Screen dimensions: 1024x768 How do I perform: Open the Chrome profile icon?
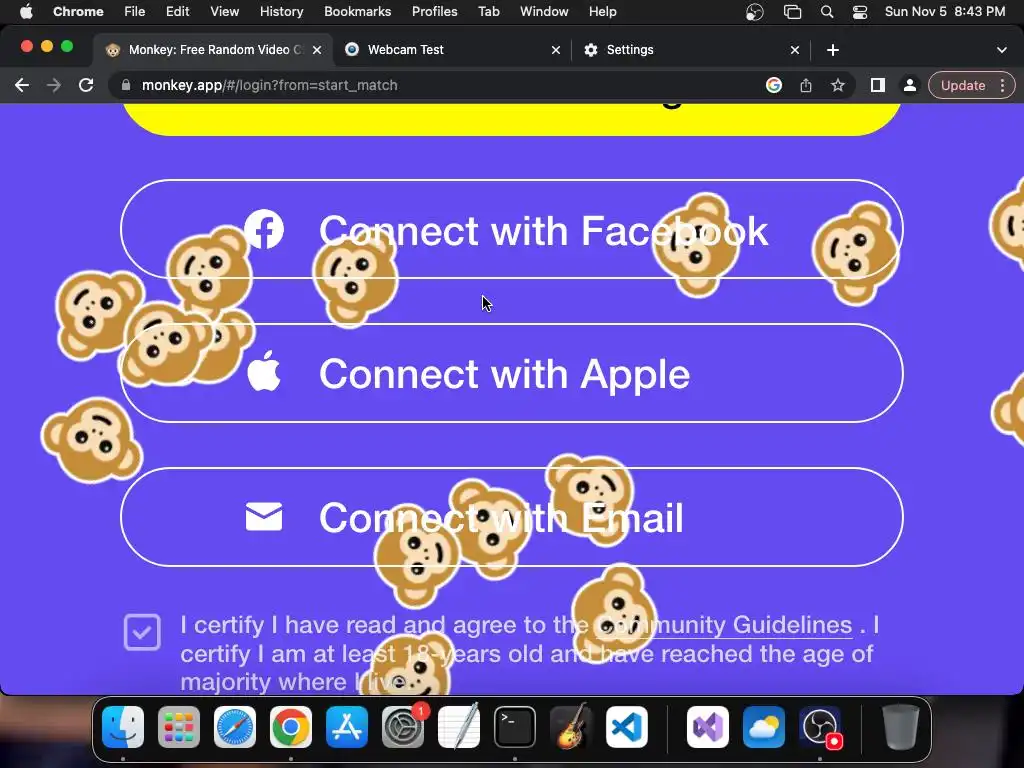click(910, 85)
